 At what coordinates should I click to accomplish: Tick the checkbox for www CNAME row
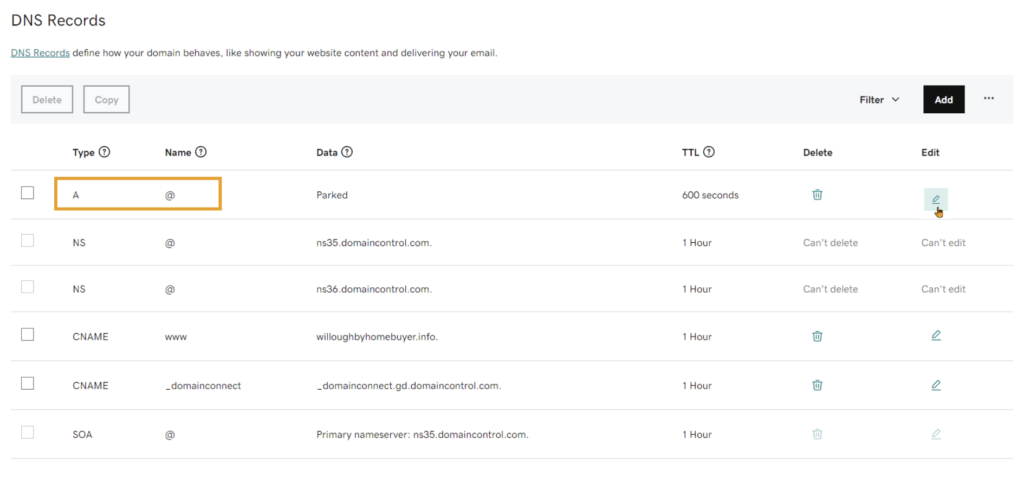point(27,335)
